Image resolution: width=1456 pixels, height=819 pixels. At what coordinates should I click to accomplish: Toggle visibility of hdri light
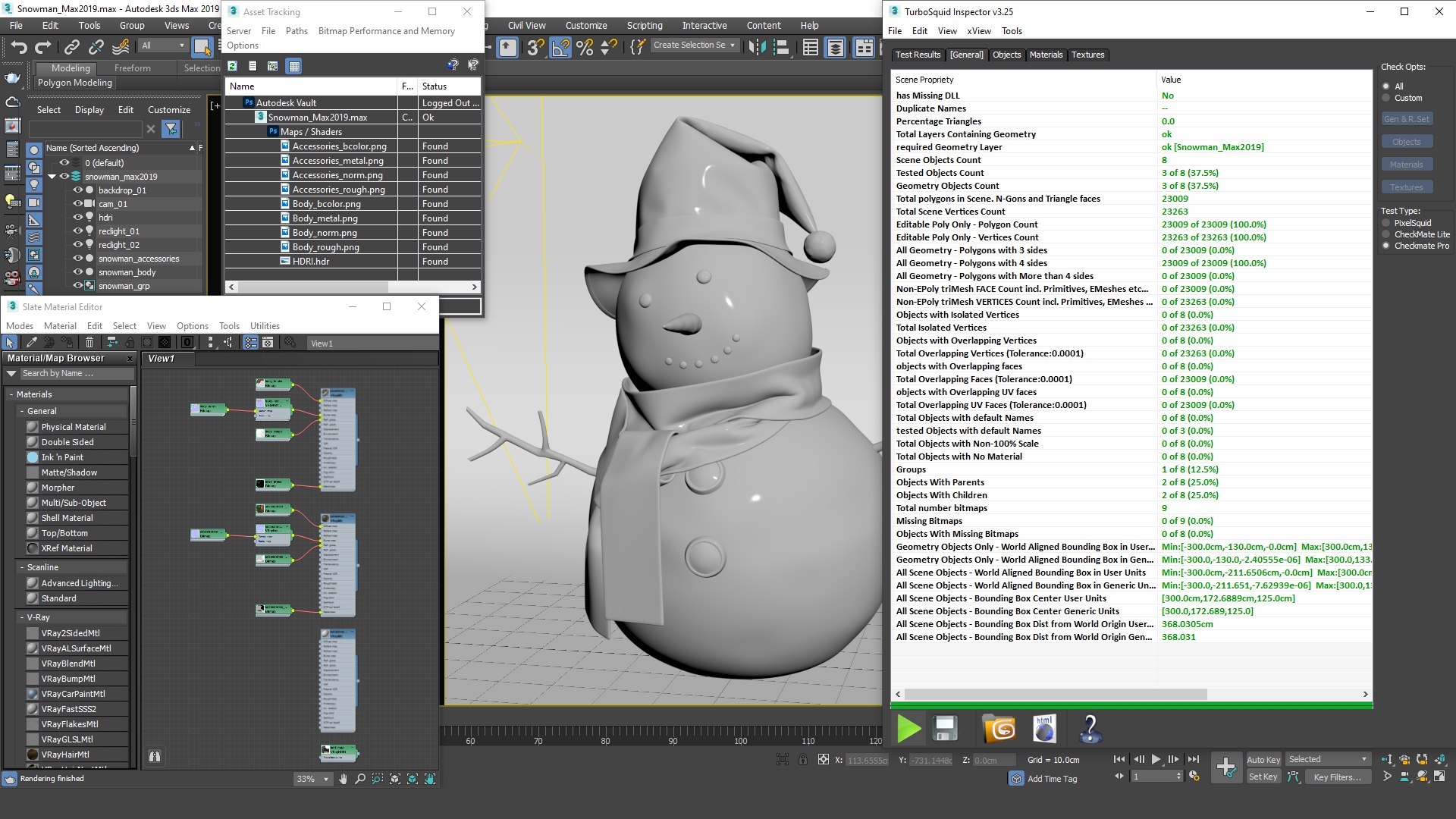click(77, 218)
